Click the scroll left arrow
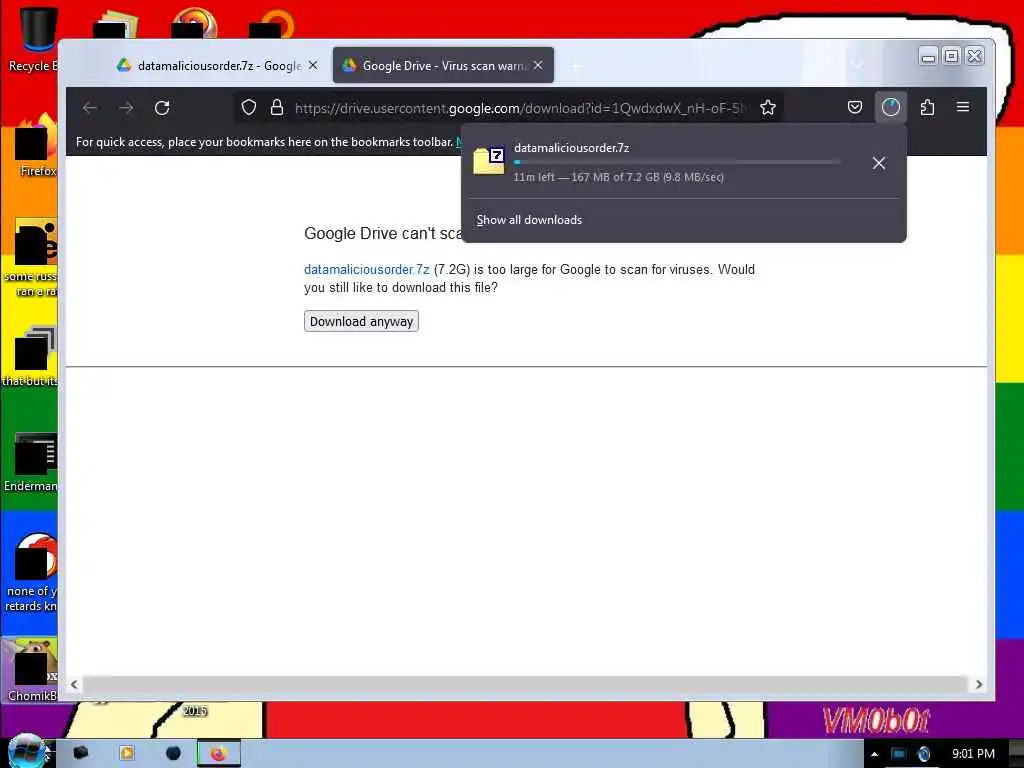Screen dimensions: 1024x768 74,684
